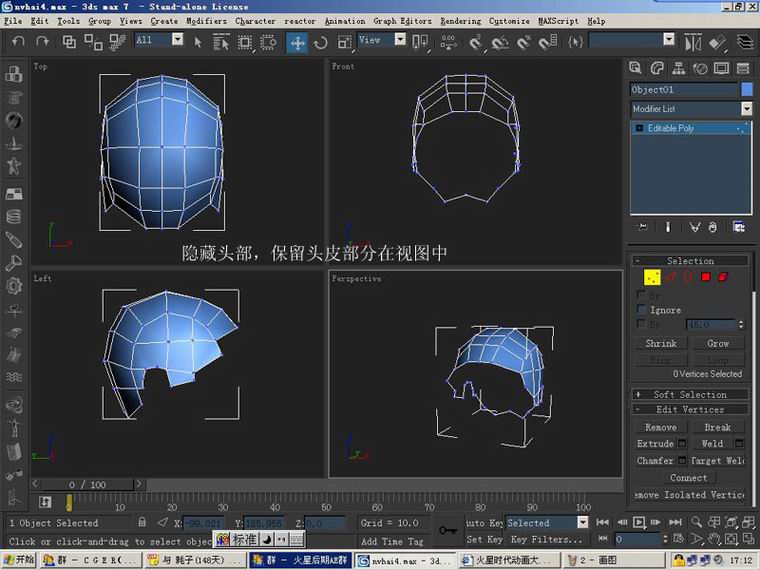The height and width of the screenshot is (570, 760).
Task: Open the Display command panel tab
Action: click(x=721, y=68)
